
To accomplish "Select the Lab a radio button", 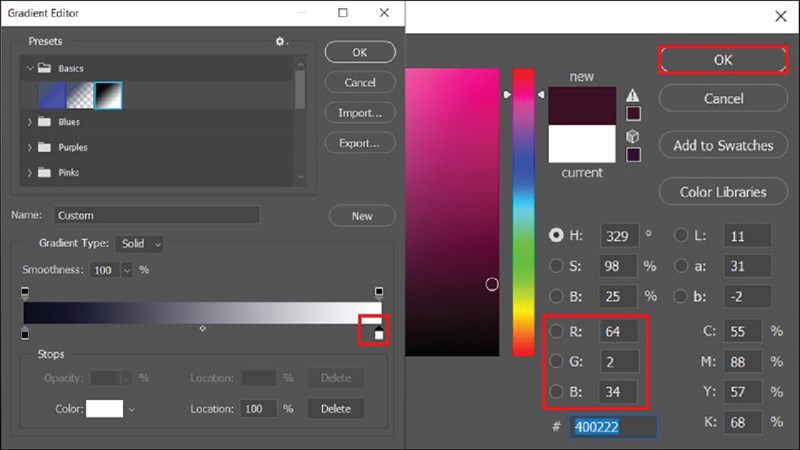I will [x=681, y=266].
